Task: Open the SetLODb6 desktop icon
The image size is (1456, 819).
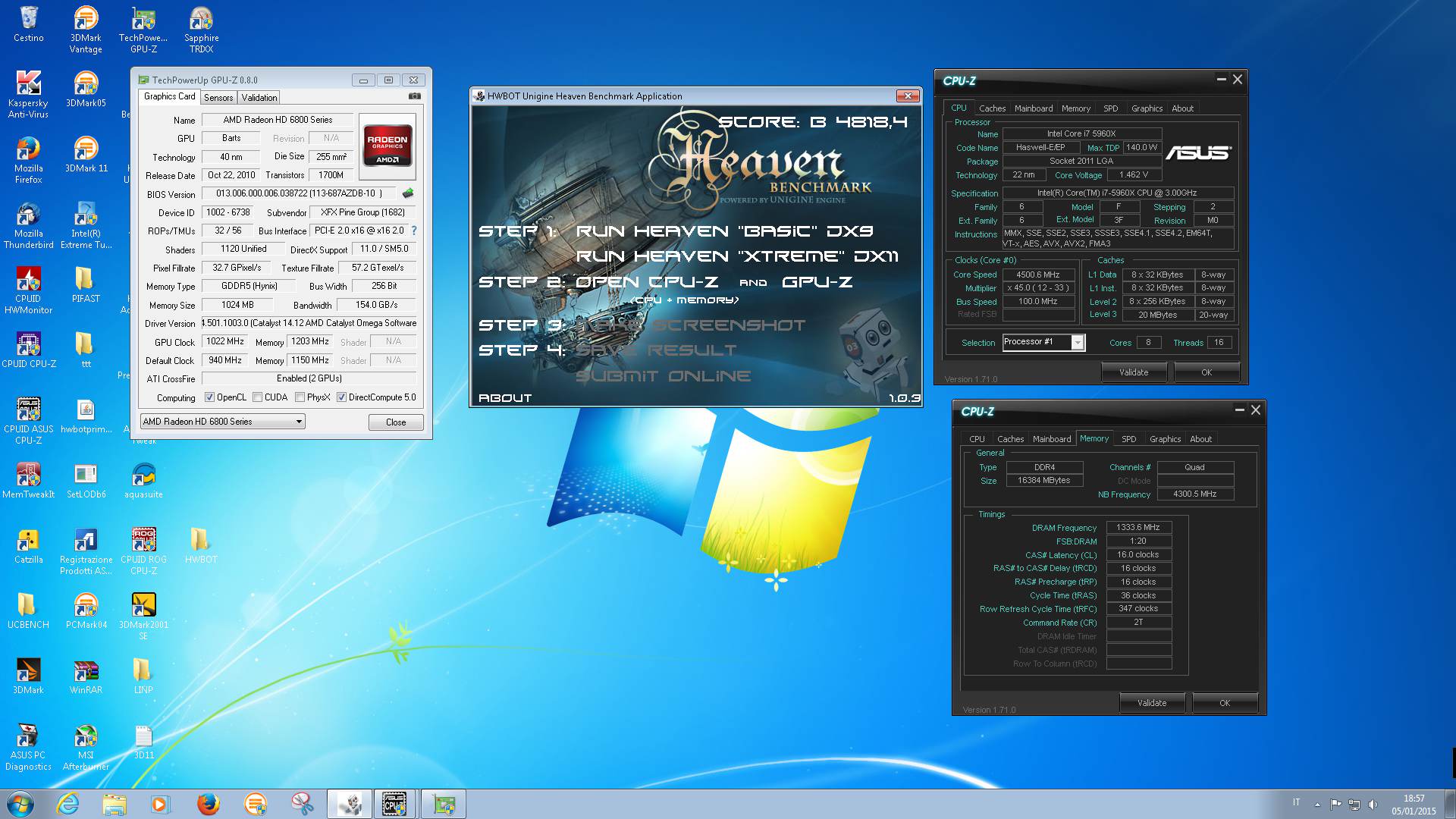Action: [86, 481]
